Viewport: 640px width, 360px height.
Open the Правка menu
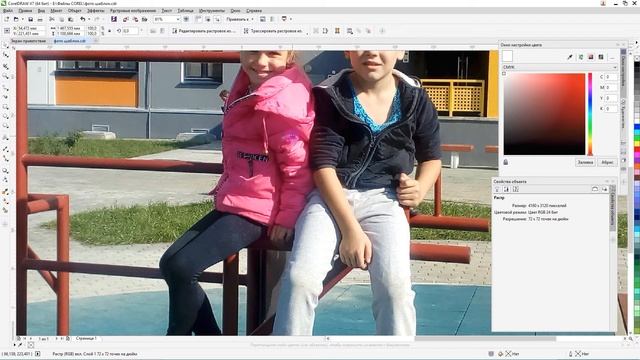coord(25,11)
